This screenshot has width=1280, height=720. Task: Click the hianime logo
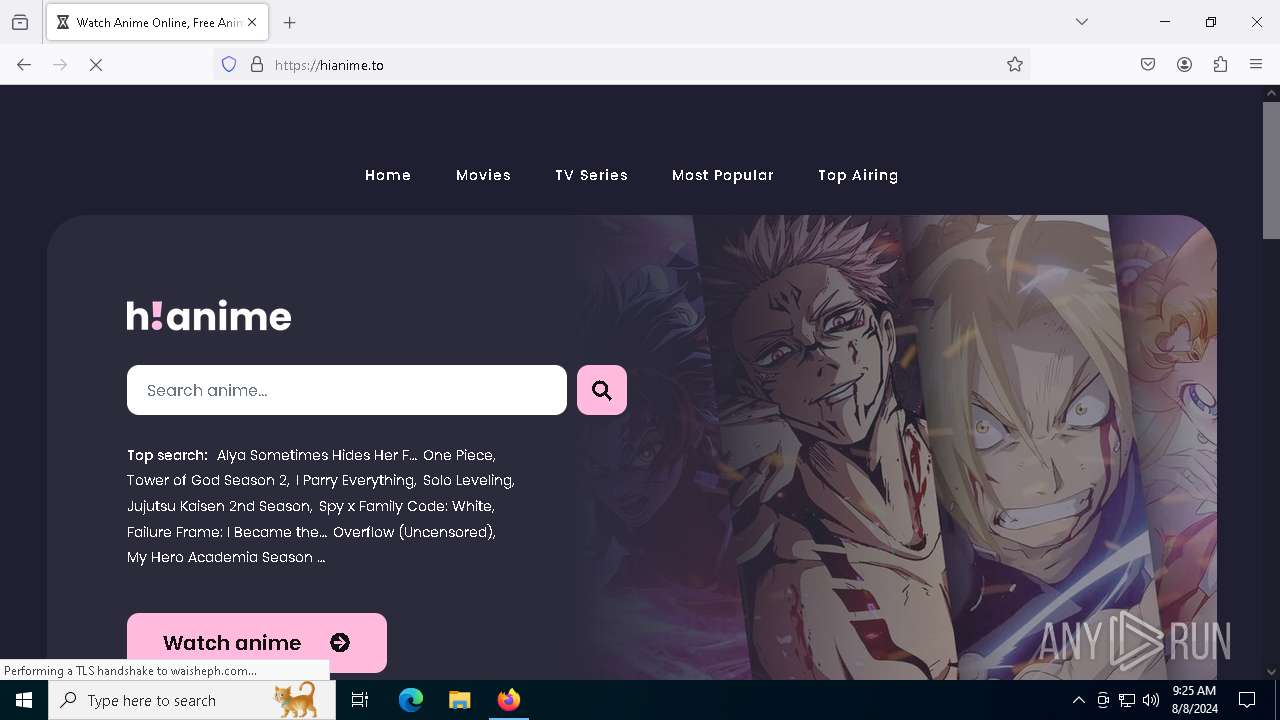209,316
